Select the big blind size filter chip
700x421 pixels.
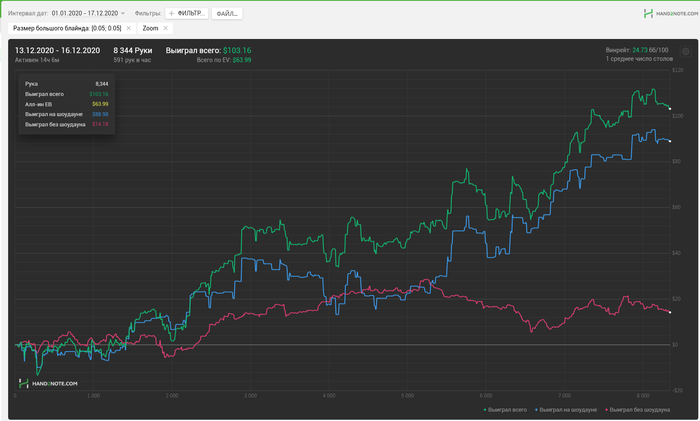pyautogui.click(x=65, y=28)
